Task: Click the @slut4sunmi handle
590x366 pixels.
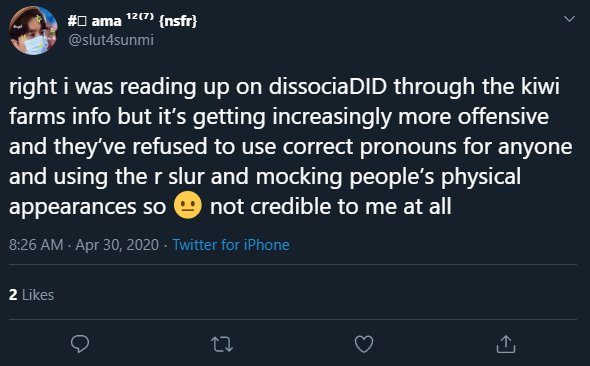Action: tap(111, 40)
